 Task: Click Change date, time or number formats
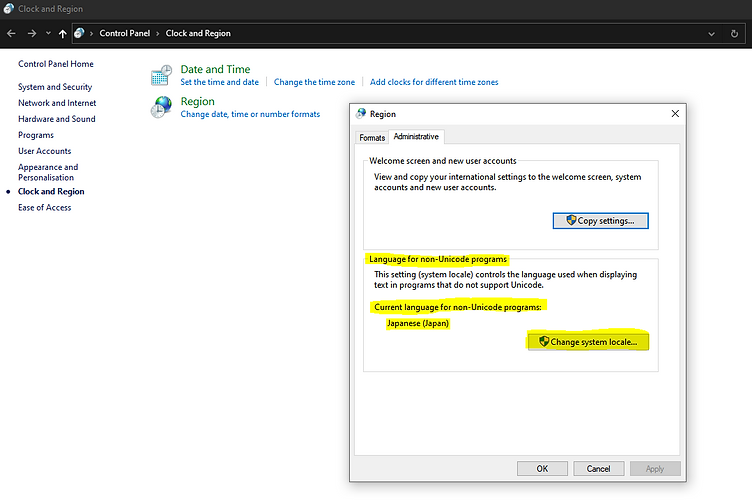pyautogui.click(x=250, y=114)
